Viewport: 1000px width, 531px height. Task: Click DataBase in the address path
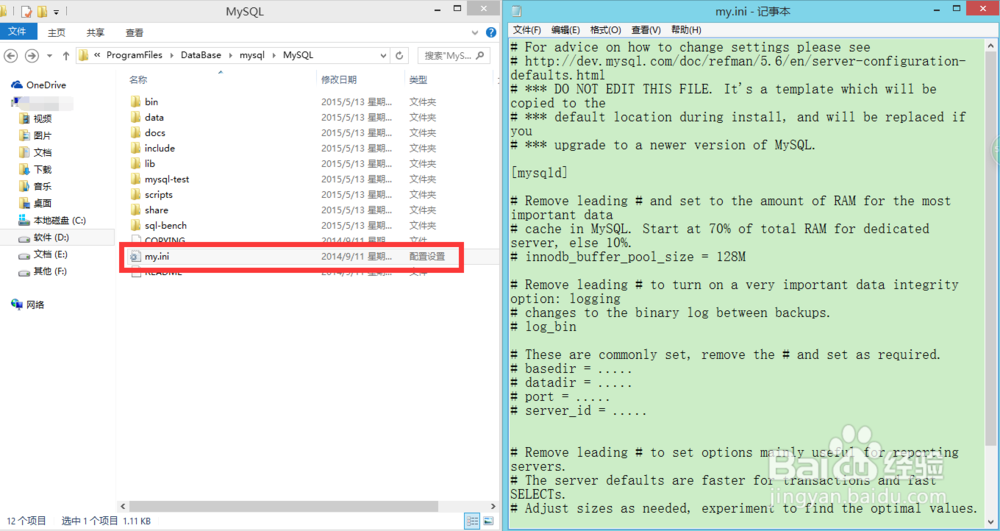(201, 55)
